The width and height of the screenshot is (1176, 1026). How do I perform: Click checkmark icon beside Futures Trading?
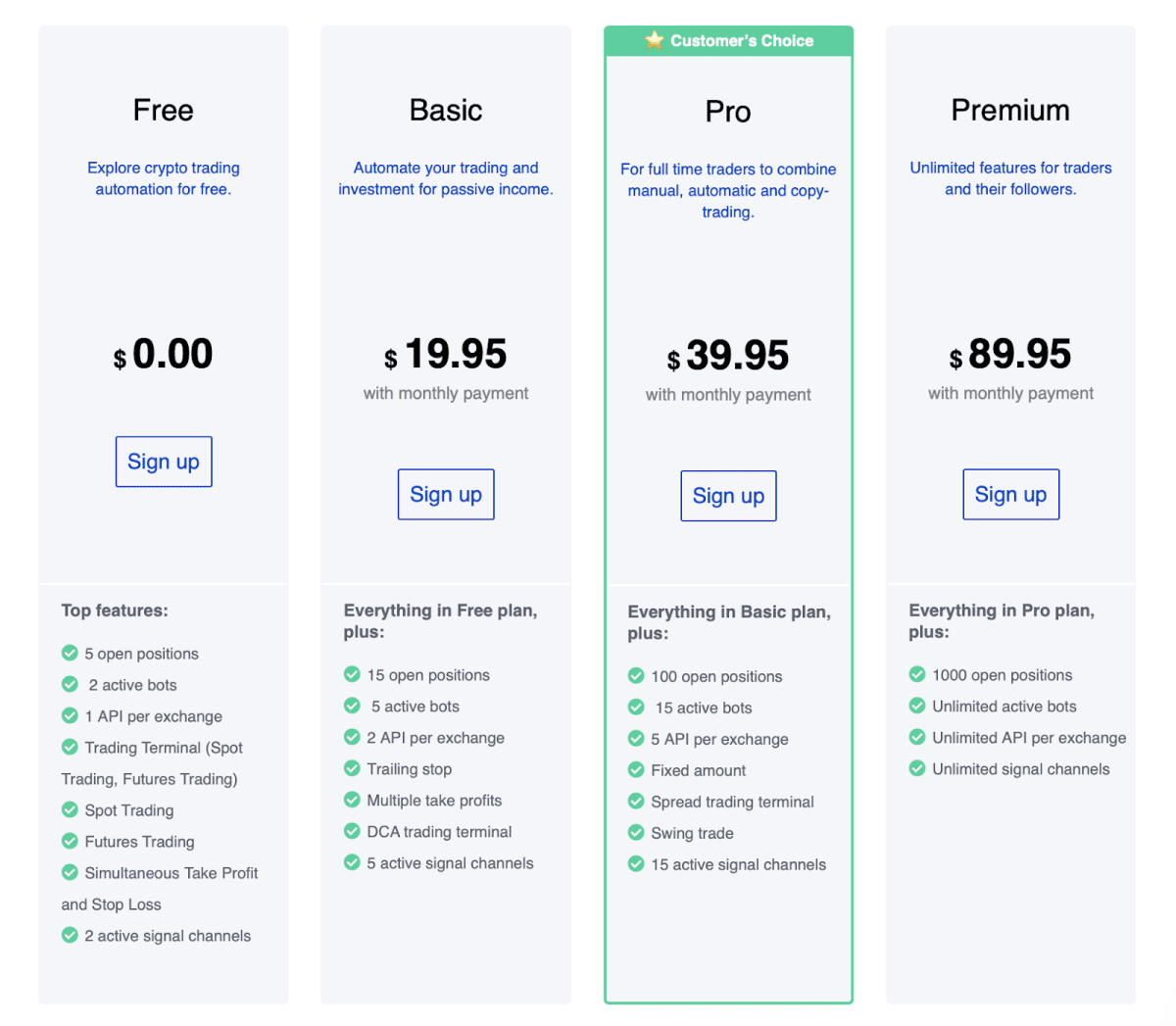pyautogui.click(x=70, y=841)
